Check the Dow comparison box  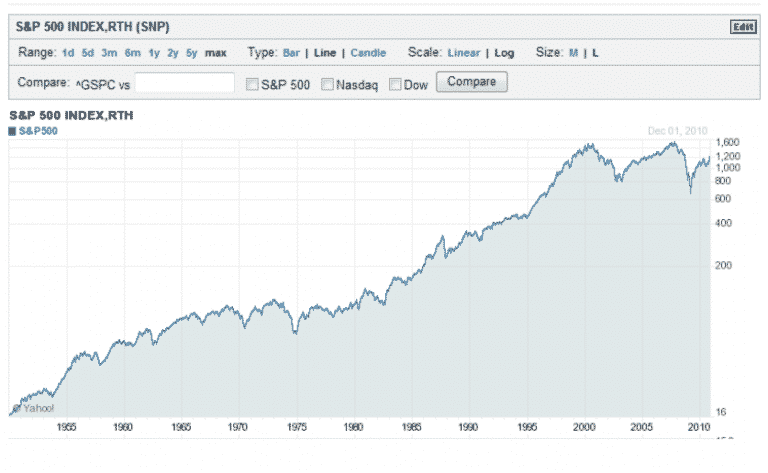coord(395,85)
